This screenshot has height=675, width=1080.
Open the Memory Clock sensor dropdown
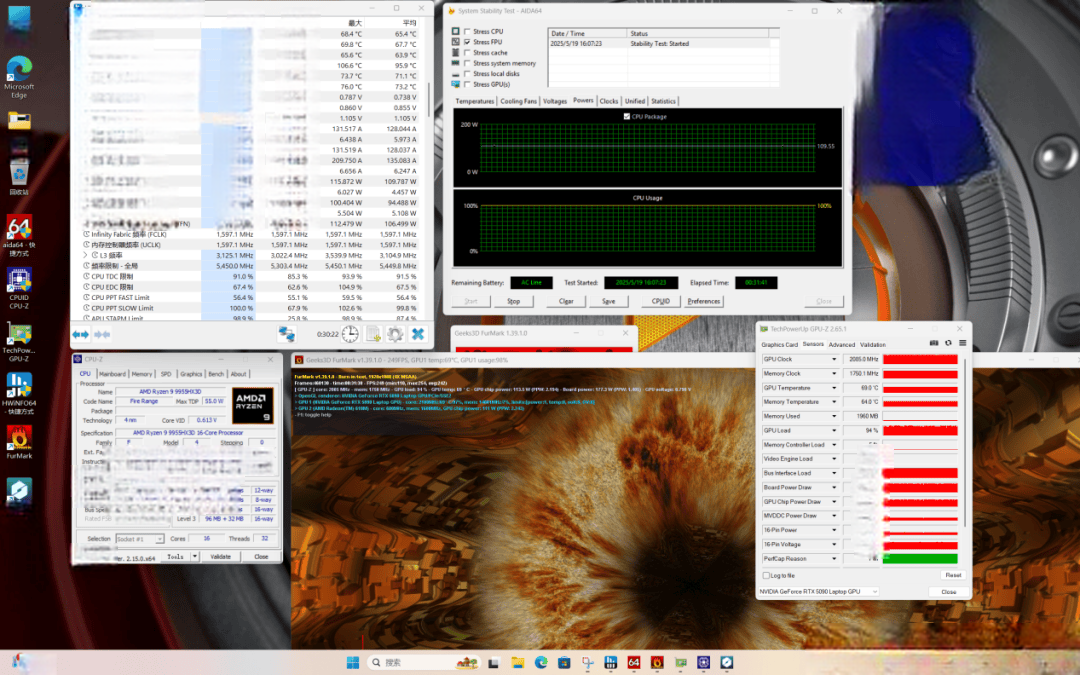coord(834,374)
